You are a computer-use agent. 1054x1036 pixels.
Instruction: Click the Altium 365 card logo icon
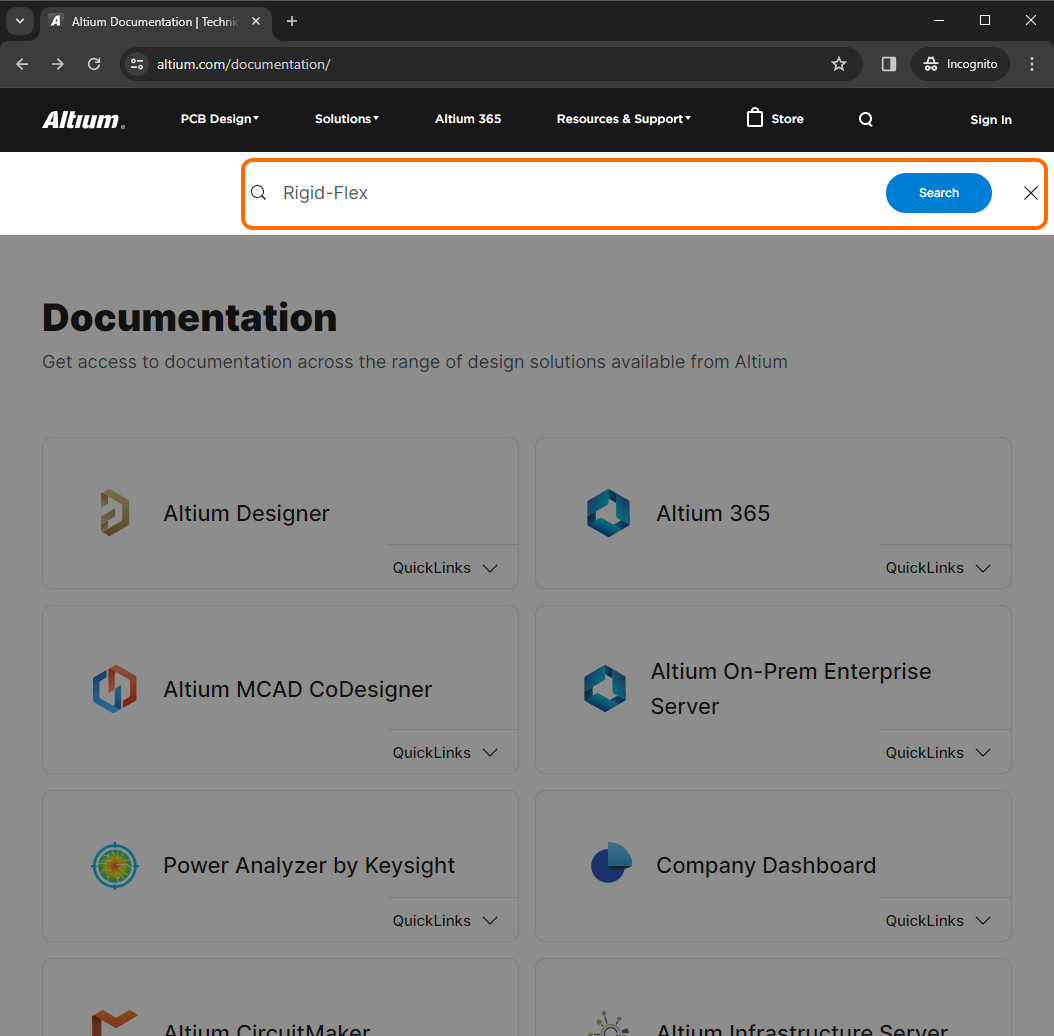click(608, 513)
